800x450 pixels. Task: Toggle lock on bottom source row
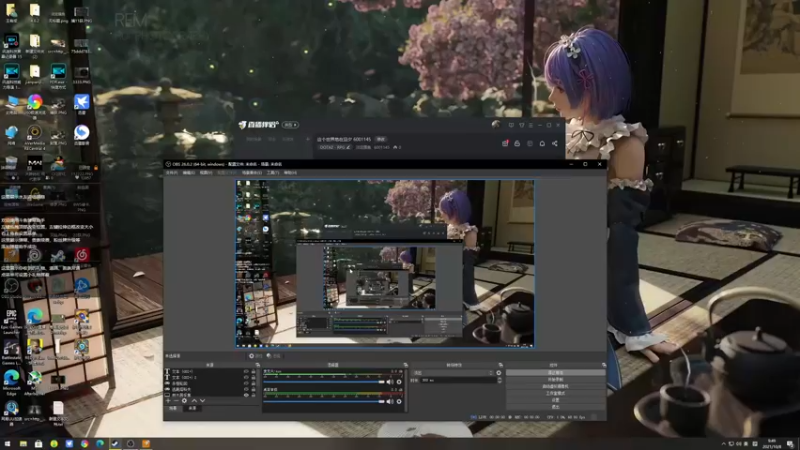pyautogui.click(x=253, y=395)
